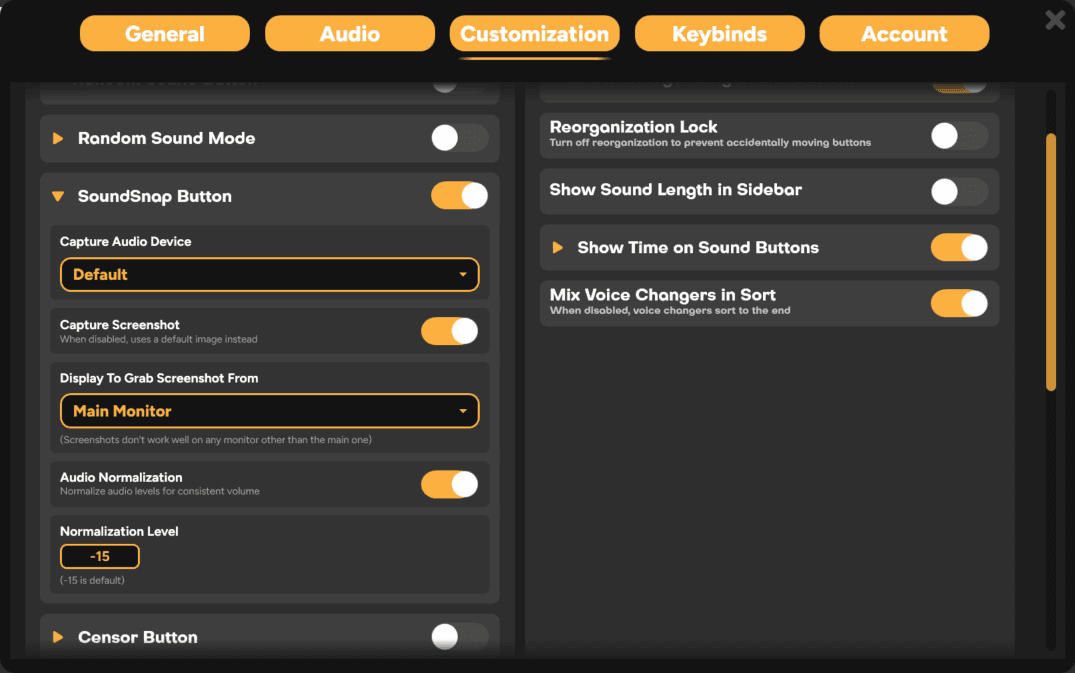This screenshot has width=1075, height=673.
Task: Open the Capture Audio Device dropdown
Action: (269, 273)
